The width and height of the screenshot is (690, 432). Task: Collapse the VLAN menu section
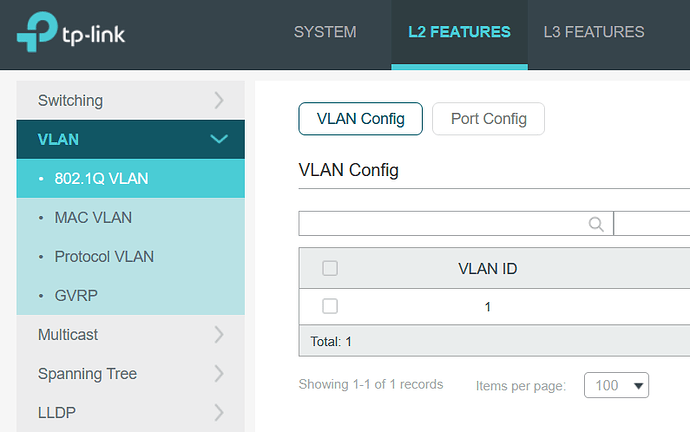point(220,139)
